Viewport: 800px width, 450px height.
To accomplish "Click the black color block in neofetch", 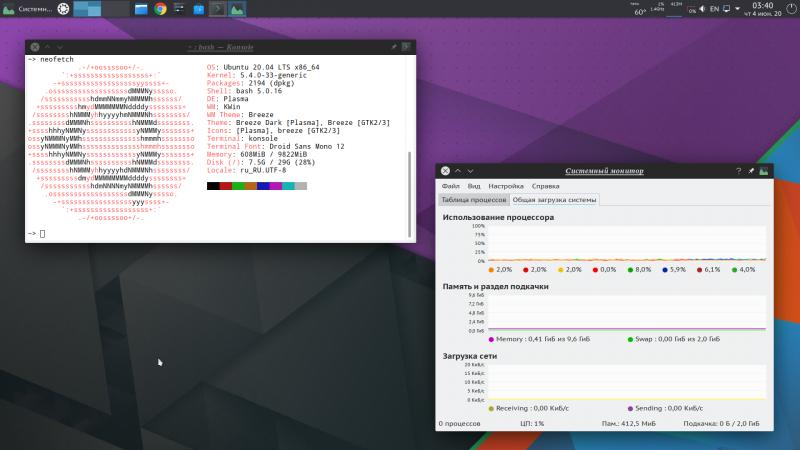I will point(213,186).
